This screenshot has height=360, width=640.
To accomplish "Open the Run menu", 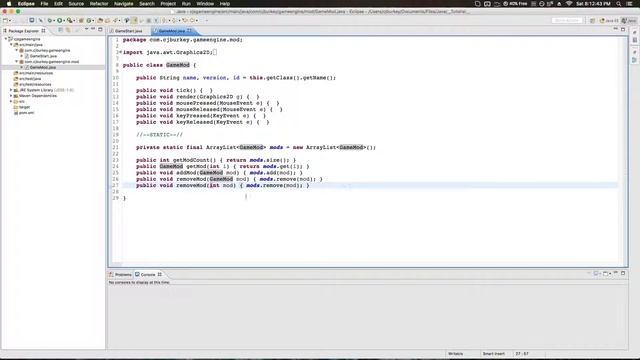I will coord(186,4).
